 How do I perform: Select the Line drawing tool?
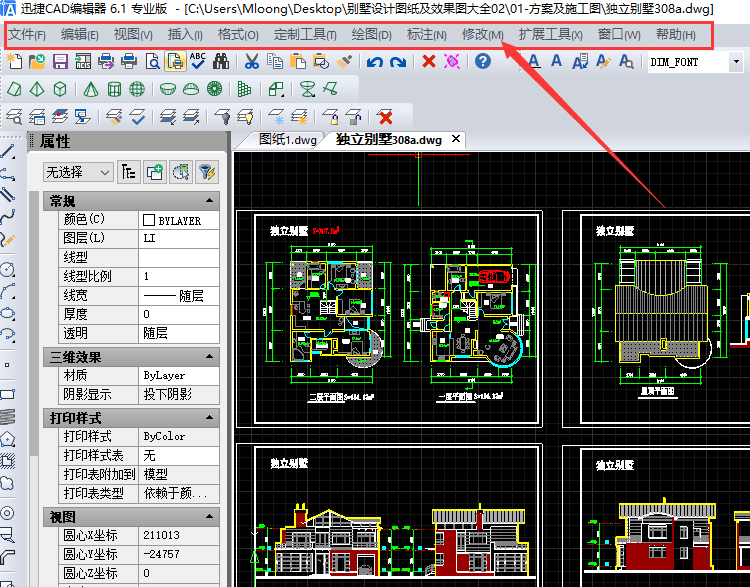pos(8,151)
